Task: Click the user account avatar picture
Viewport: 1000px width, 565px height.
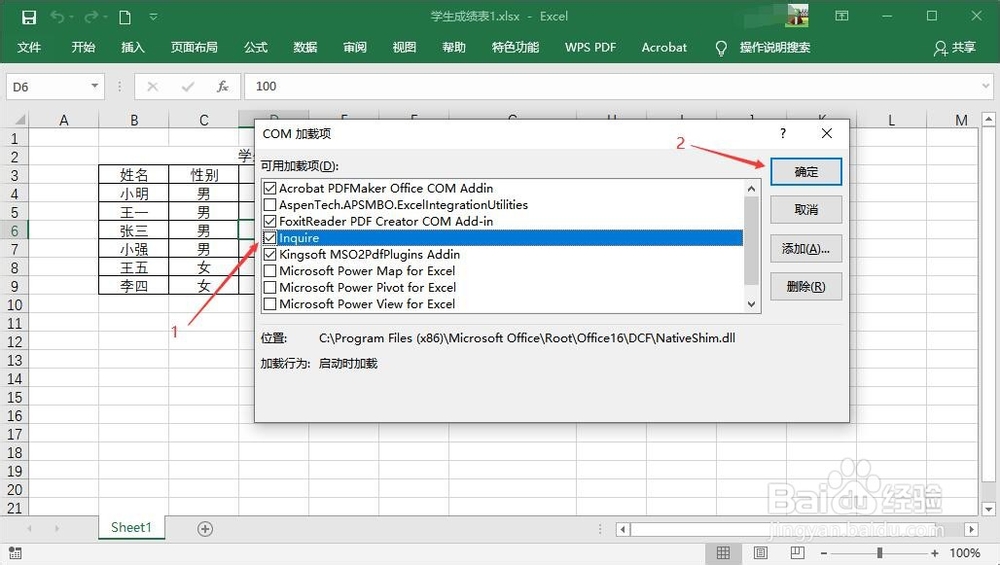Action: (x=798, y=16)
